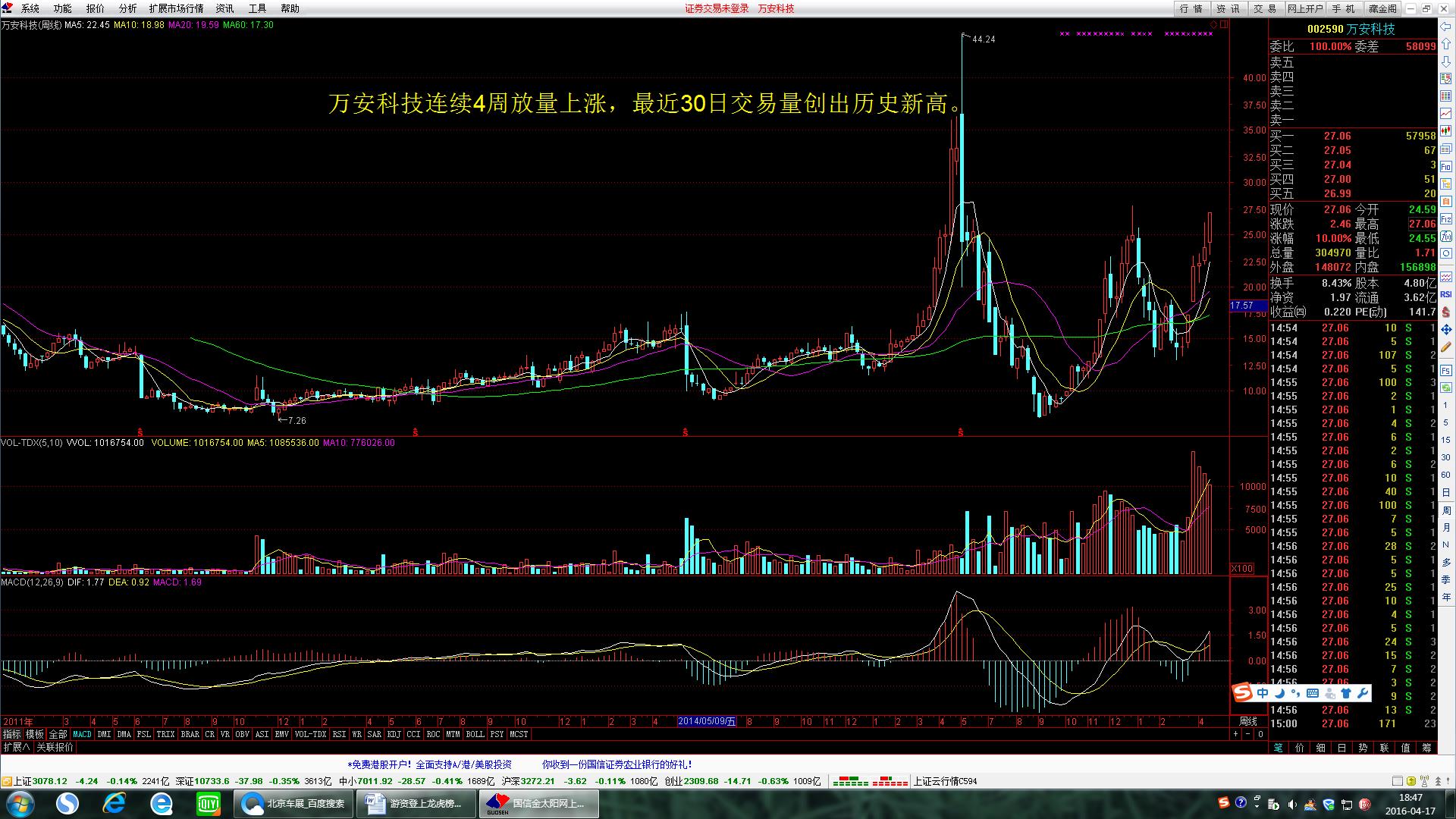Click the back arrow icon in right sidebar
This screenshot has width=1456, height=819.
tap(1446, 27)
